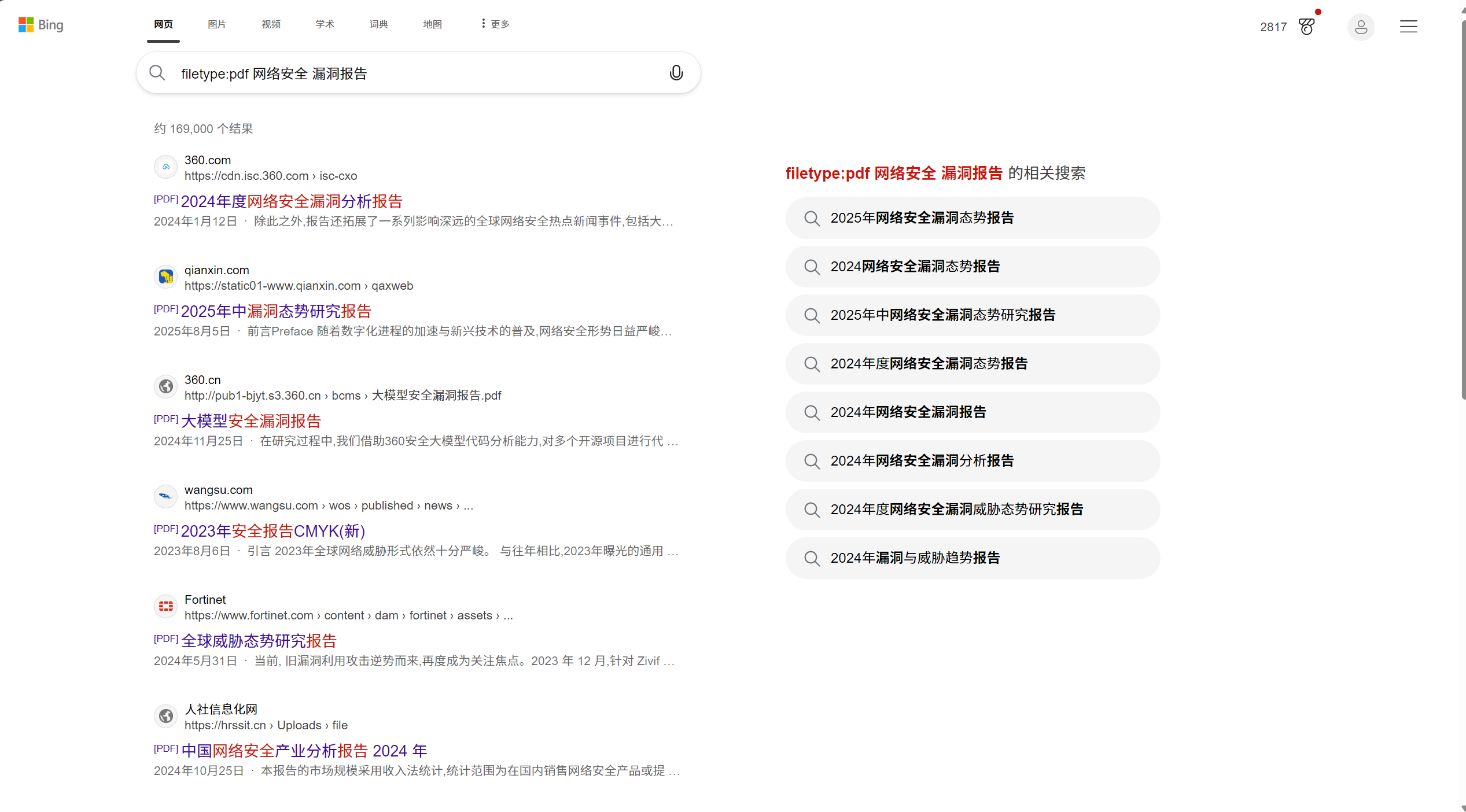Screen dimensions: 1466x812
Task: Open the 大模型安全漏洞报告 PDF result
Action: point(251,420)
